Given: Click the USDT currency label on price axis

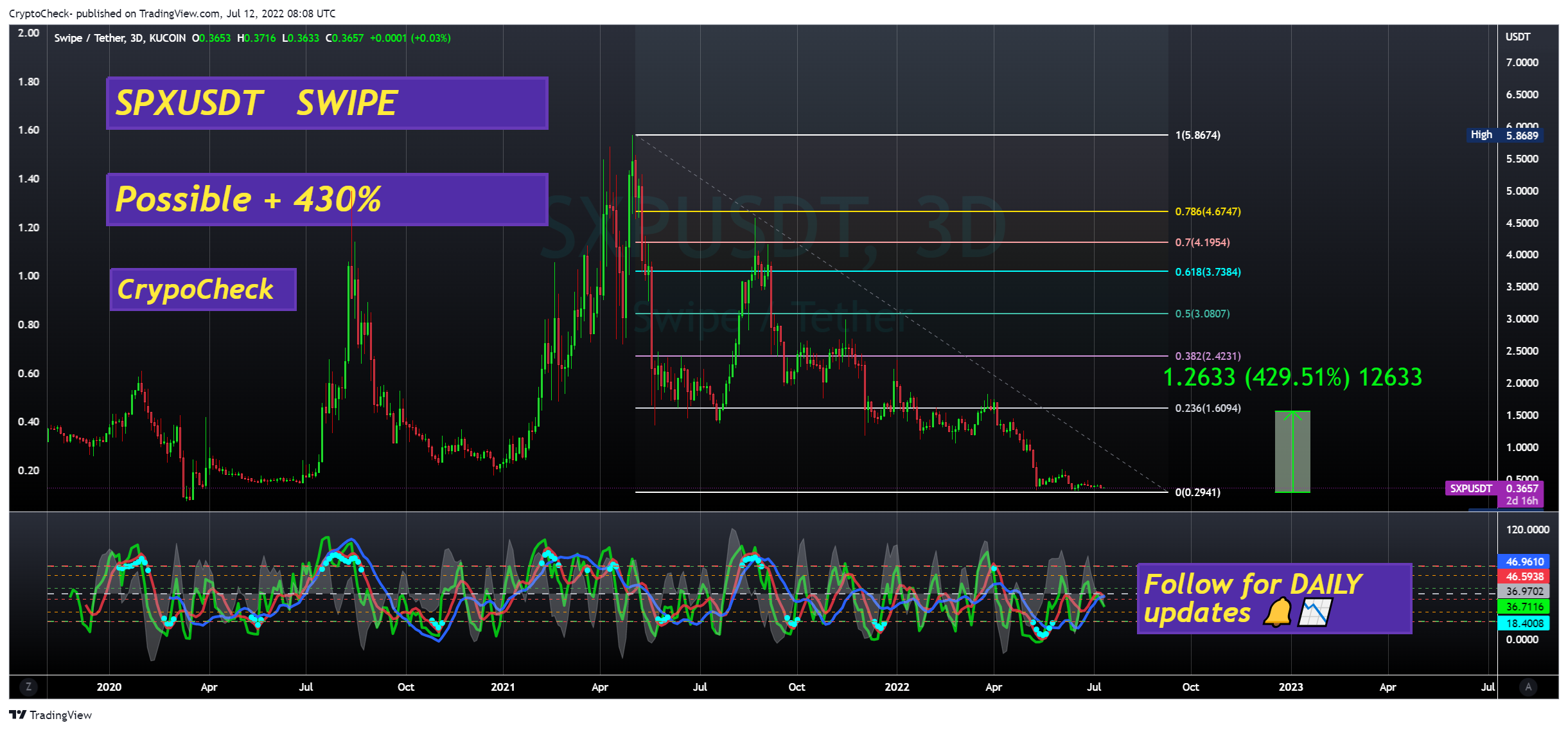Looking at the screenshot, I should point(1518,37).
